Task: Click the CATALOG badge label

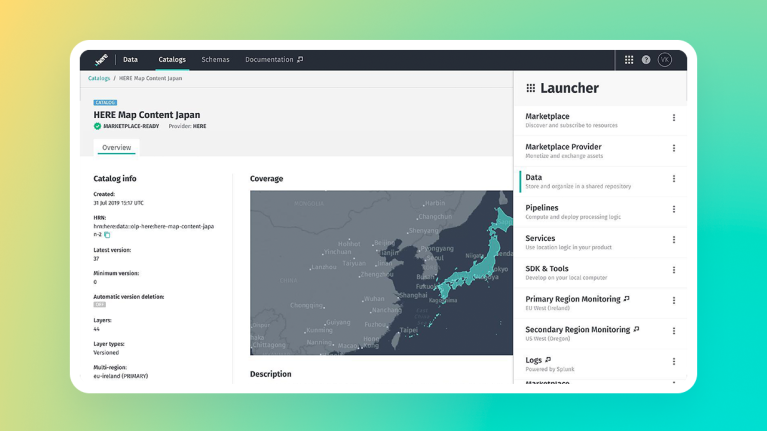Action: [105, 103]
